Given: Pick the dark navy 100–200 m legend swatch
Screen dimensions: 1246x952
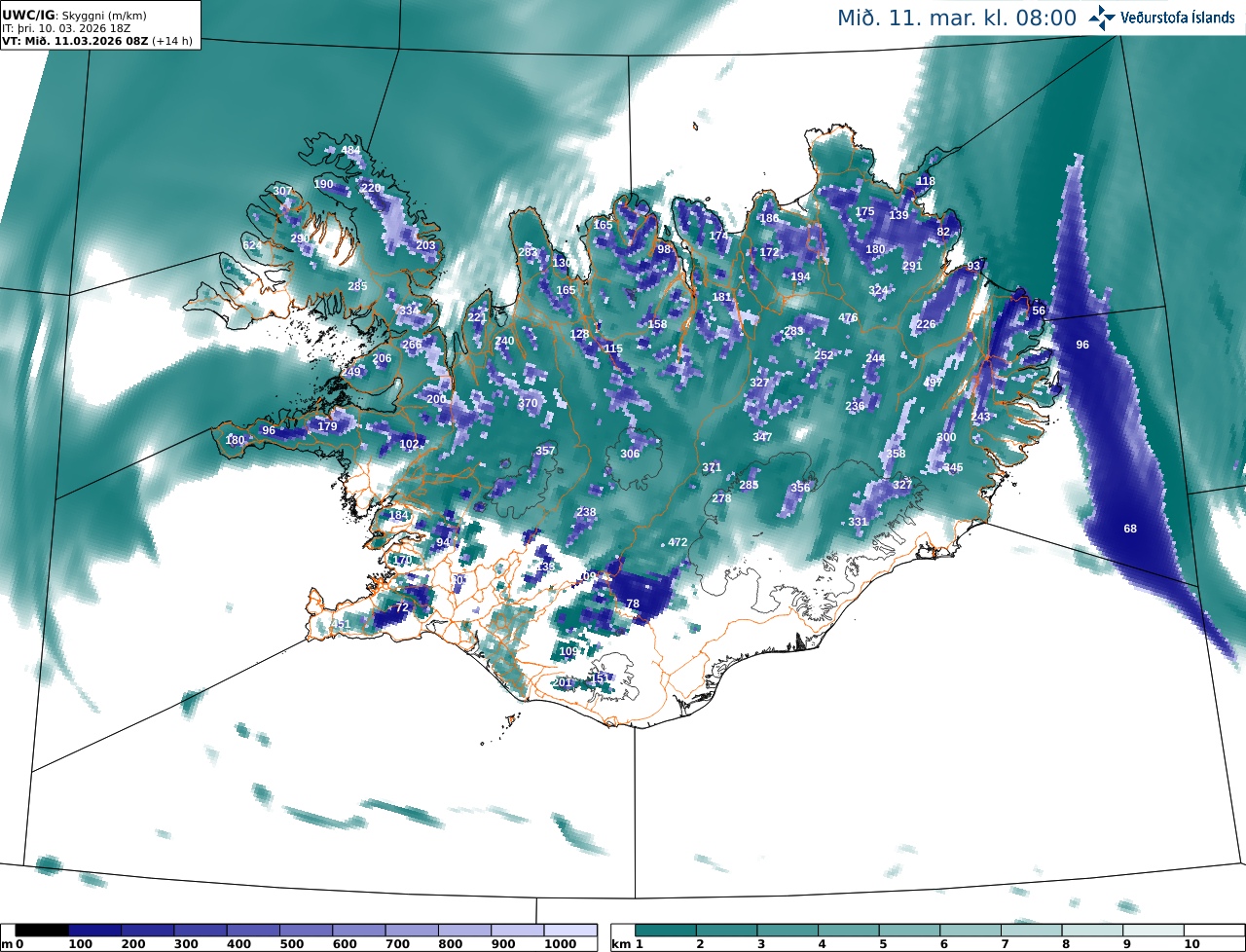Looking at the screenshot, I should pos(94,931).
